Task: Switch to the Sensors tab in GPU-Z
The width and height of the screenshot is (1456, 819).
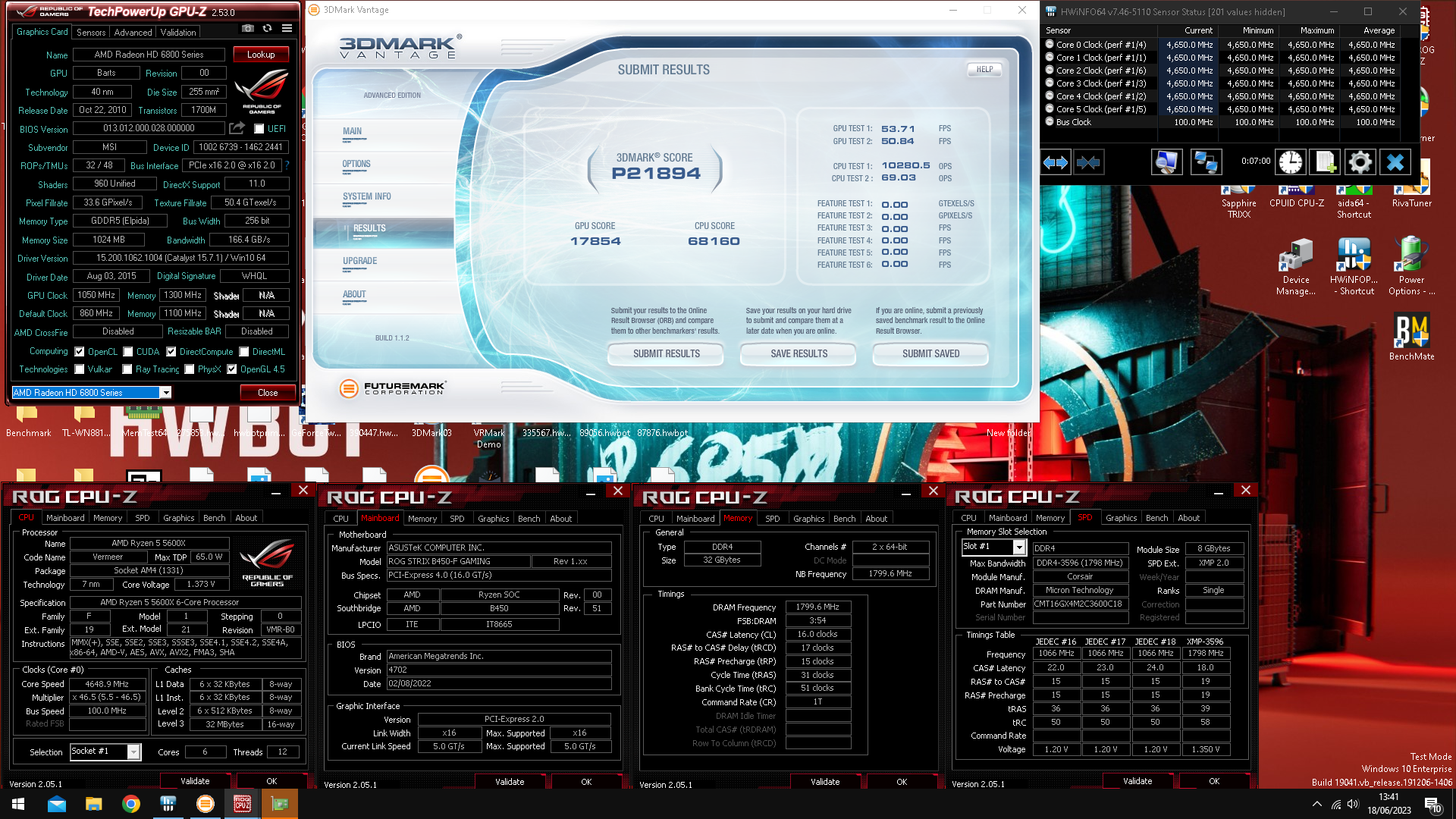Action: pyautogui.click(x=91, y=33)
